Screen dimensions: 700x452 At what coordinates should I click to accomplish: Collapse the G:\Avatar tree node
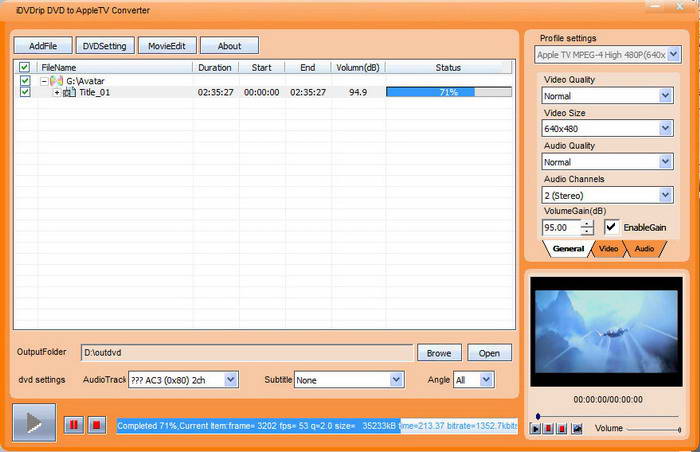click(x=44, y=81)
